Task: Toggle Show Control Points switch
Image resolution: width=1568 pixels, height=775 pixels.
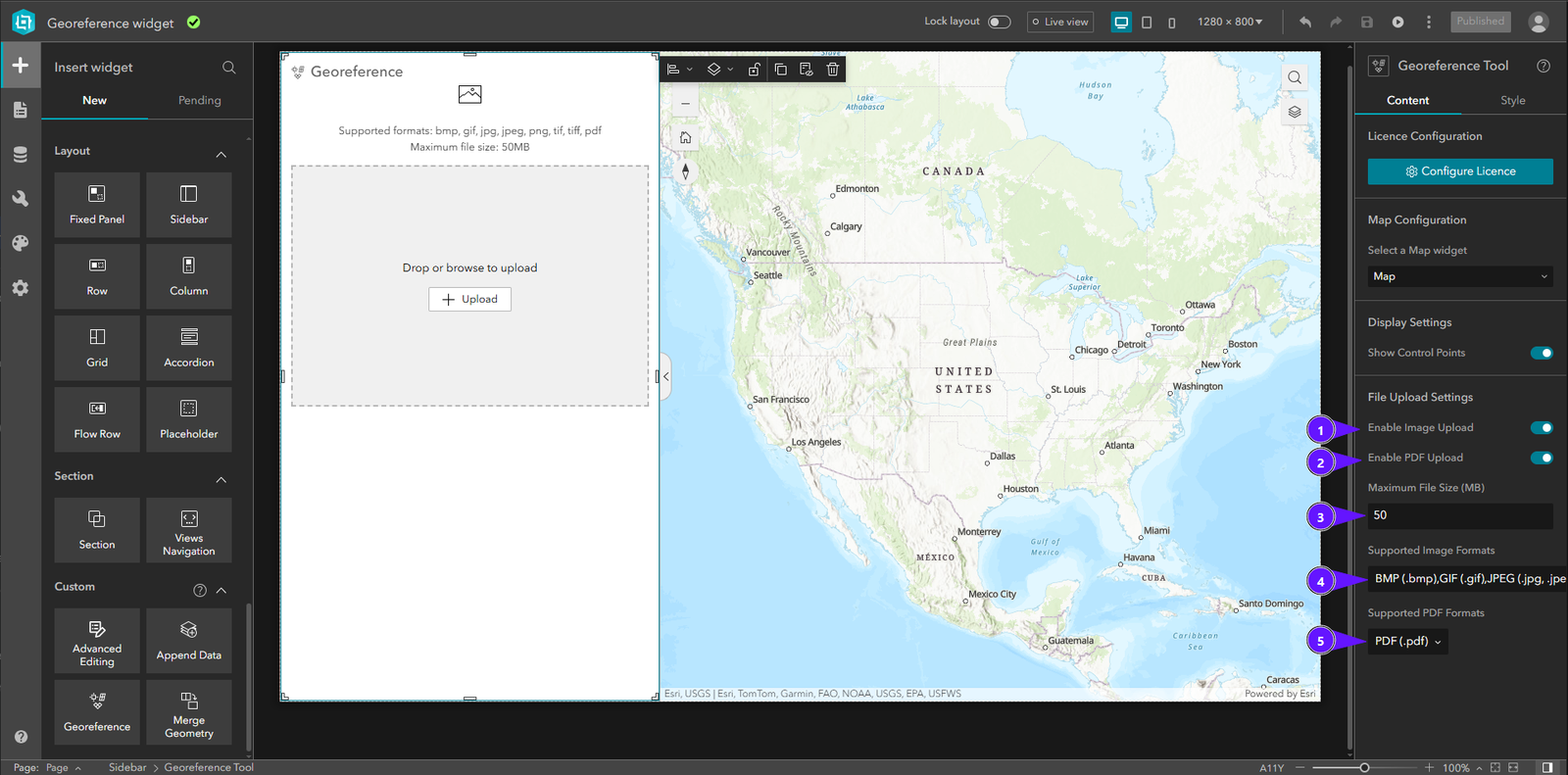Action: click(x=1542, y=353)
